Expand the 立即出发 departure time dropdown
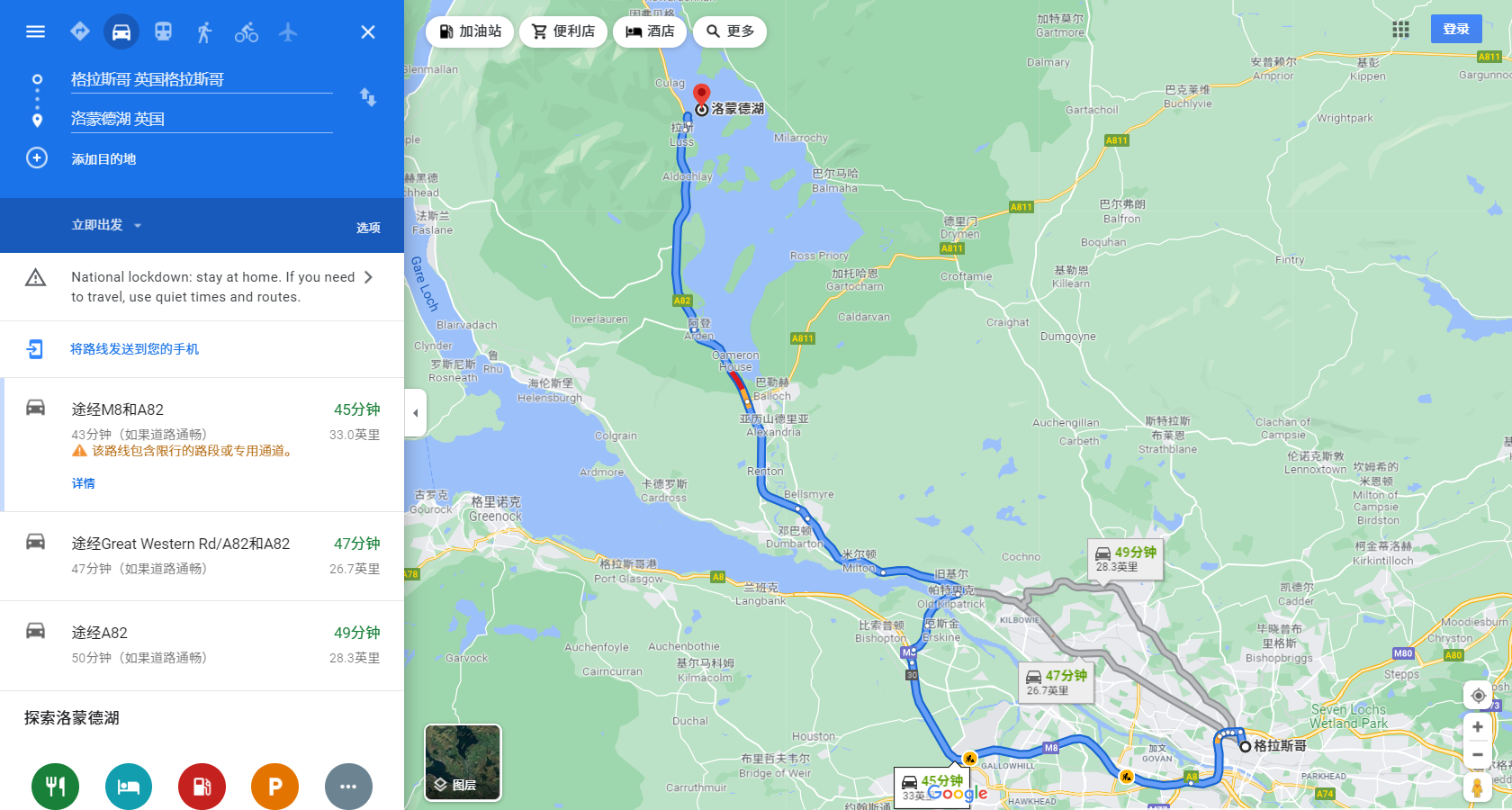Screen dimensions: 1512x810 coord(107,225)
